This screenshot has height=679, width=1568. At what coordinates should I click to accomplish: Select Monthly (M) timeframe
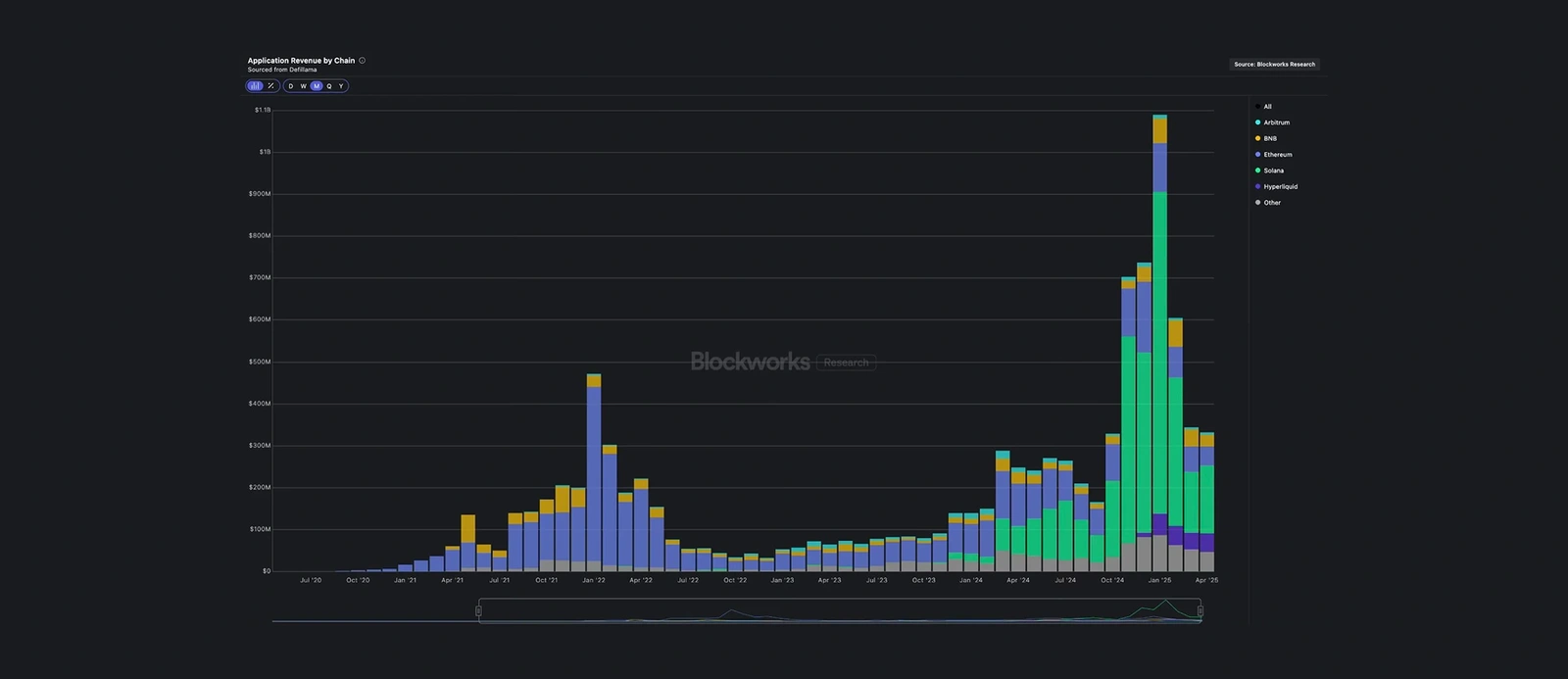click(317, 86)
